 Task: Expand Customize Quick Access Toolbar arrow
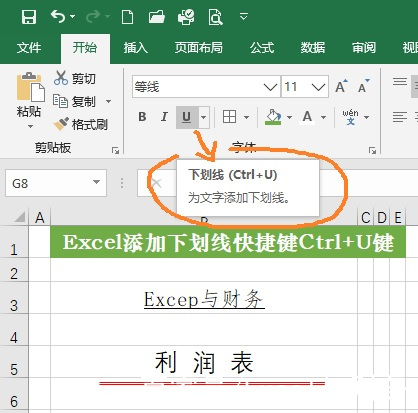click(244, 16)
